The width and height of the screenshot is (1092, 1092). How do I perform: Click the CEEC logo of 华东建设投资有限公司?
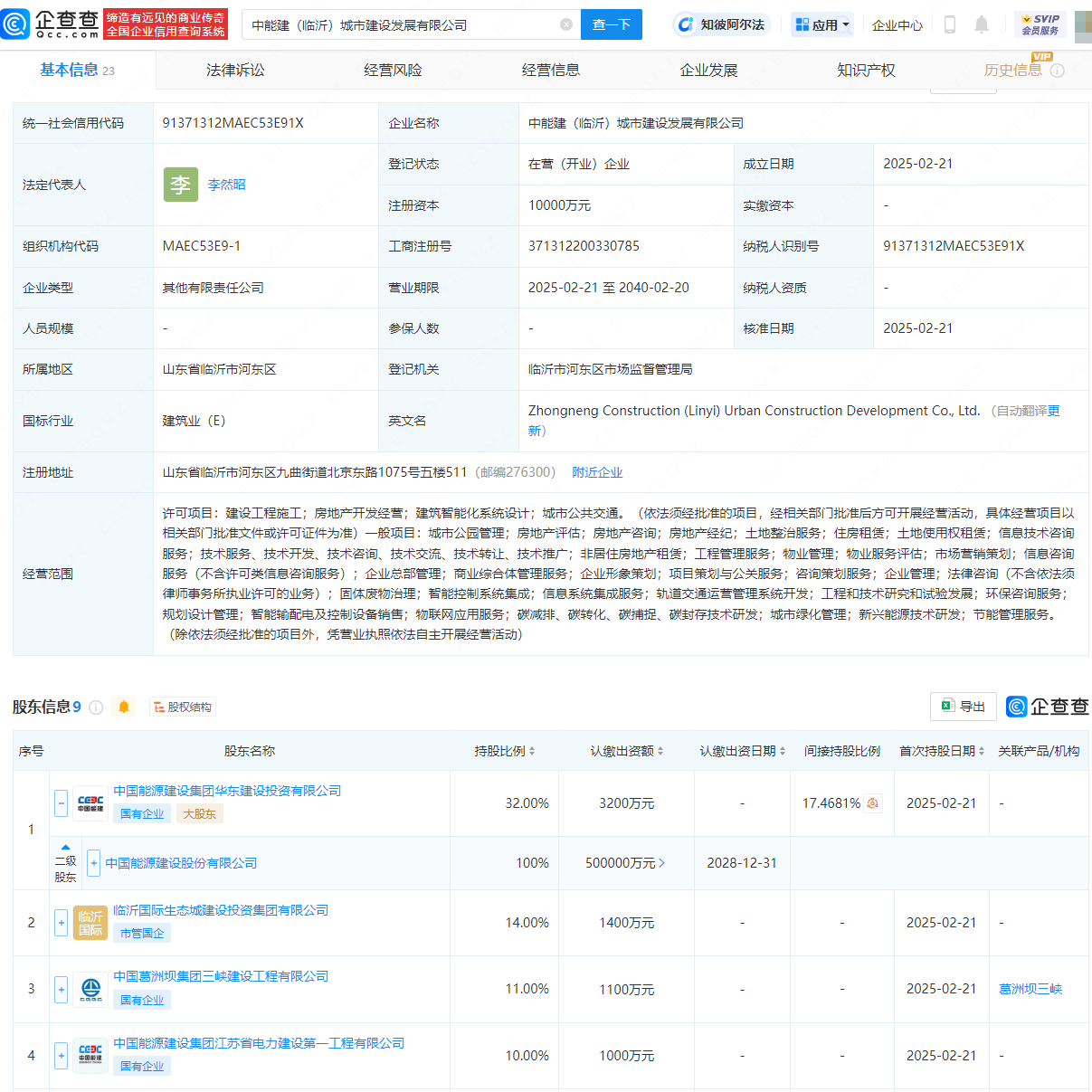(90, 803)
